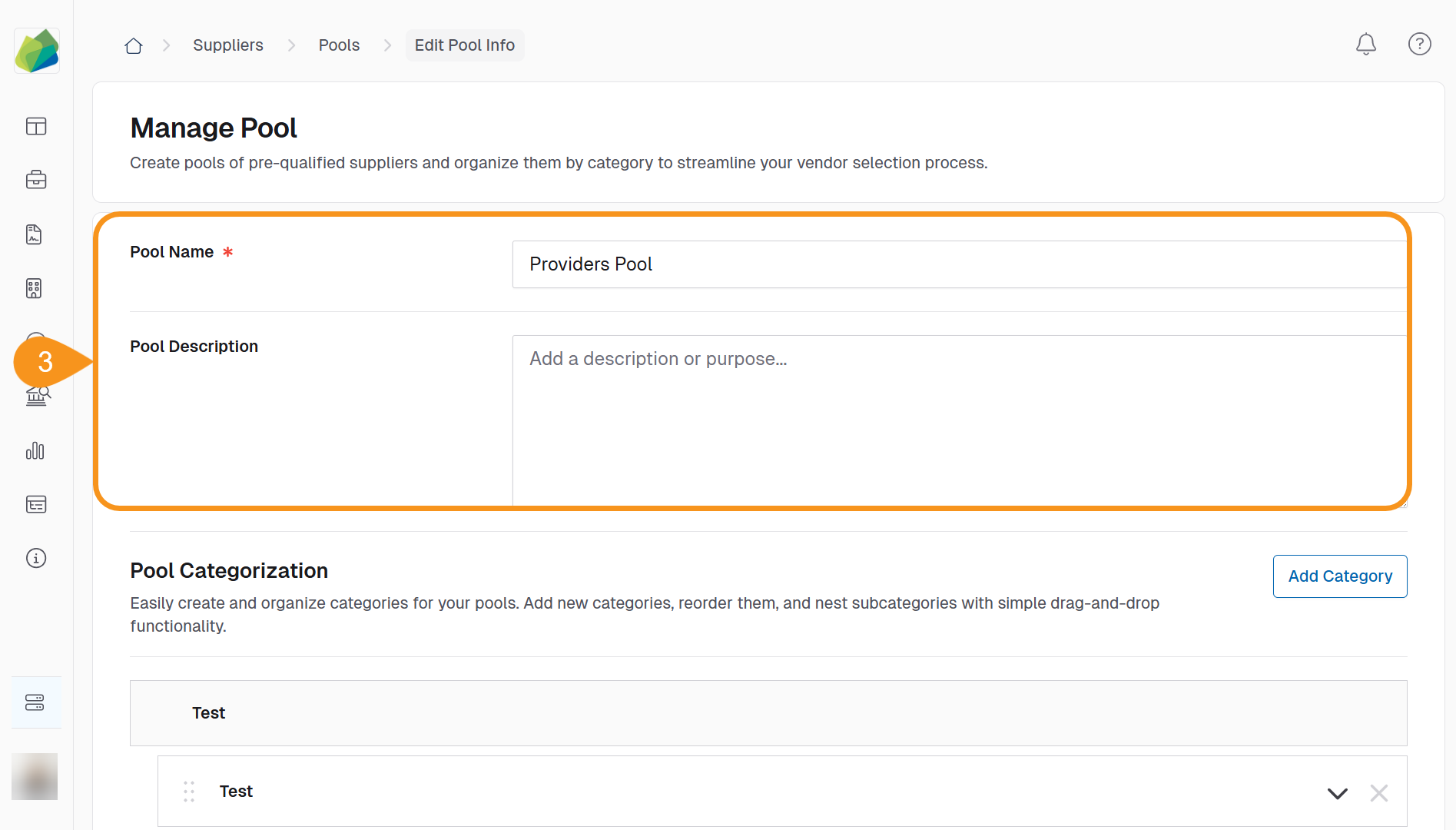The image size is (1456, 830).
Task: Click the Add Category button
Action: pos(1339,576)
